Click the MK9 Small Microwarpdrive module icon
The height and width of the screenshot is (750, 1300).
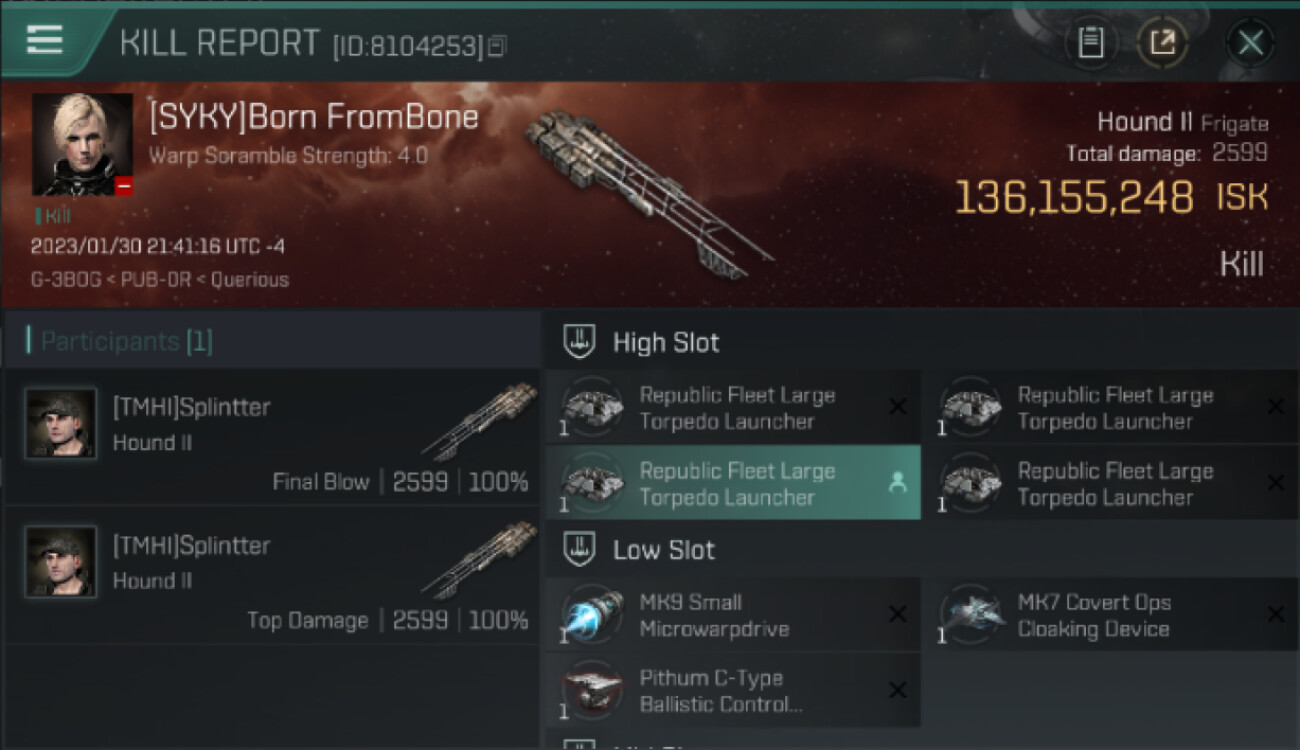pyautogui.click(x=592, y=615)
